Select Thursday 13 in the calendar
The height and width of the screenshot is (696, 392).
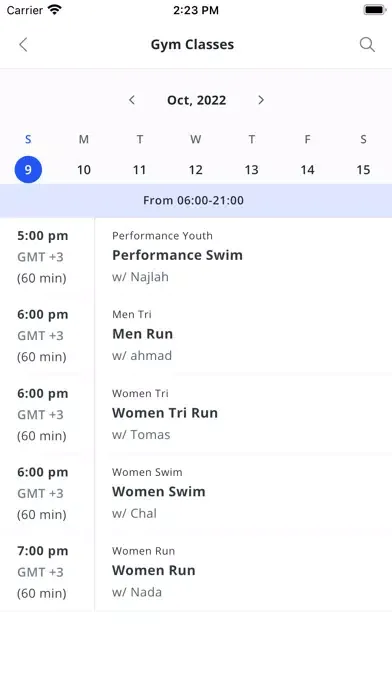tap(251, 170)
